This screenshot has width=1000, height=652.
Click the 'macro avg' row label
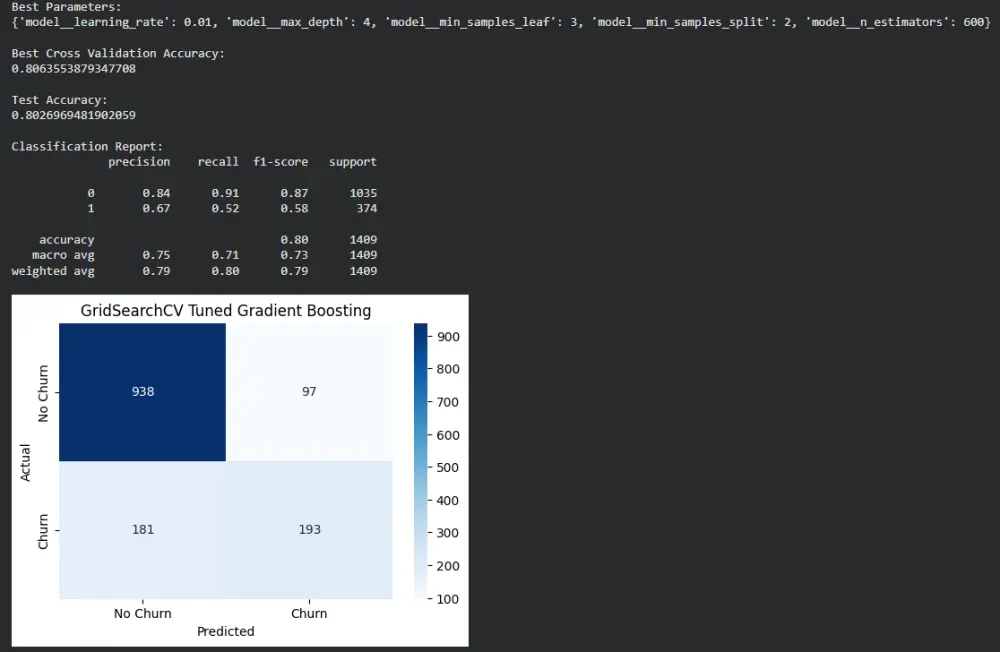tap(63, 255)
